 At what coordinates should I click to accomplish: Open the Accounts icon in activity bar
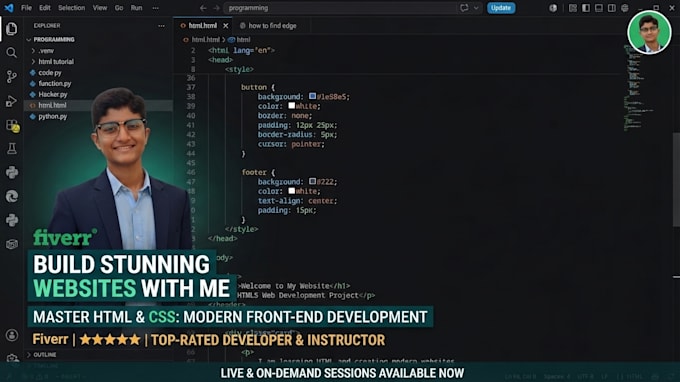(12, 335)
